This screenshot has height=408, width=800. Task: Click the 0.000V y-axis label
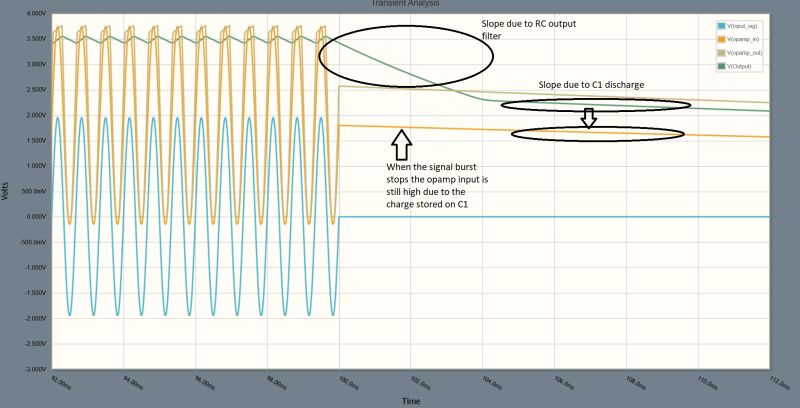coord(36,217)
